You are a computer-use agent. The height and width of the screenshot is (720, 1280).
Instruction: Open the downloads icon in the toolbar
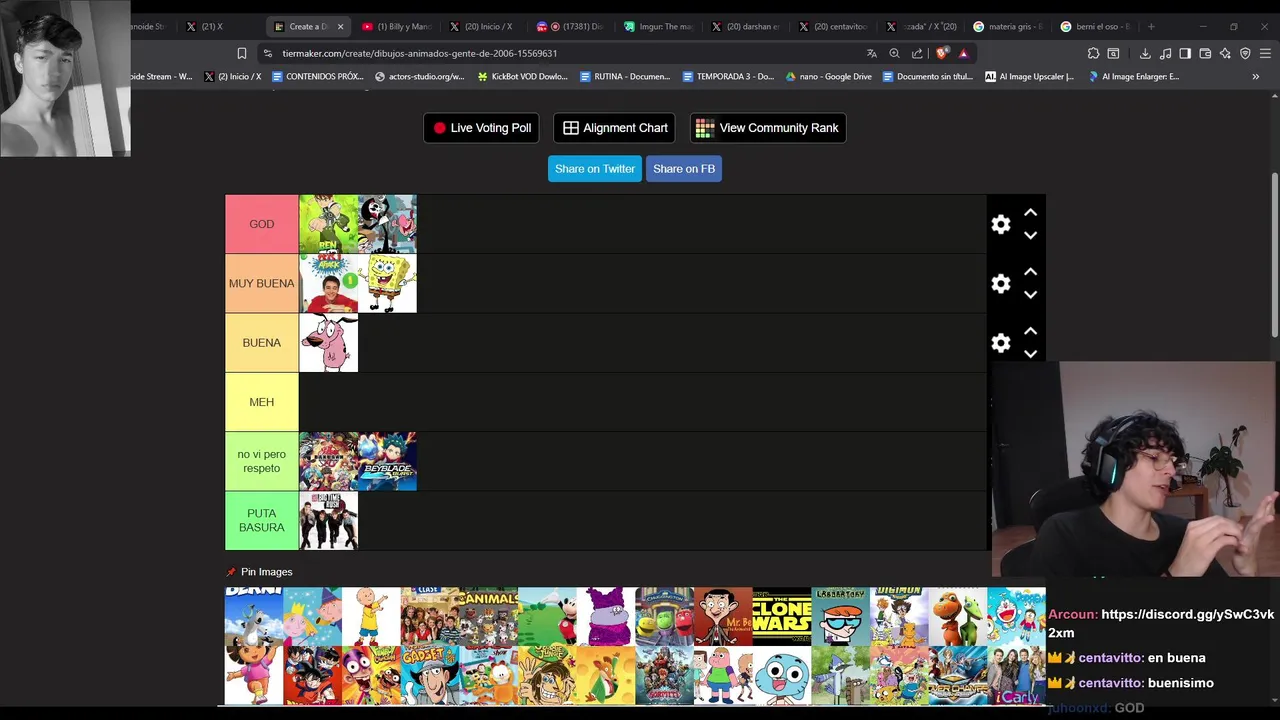tap(1145, 53)
